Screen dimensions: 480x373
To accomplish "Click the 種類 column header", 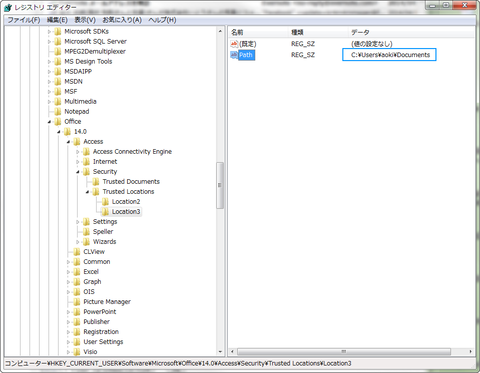I will (318, 32).
